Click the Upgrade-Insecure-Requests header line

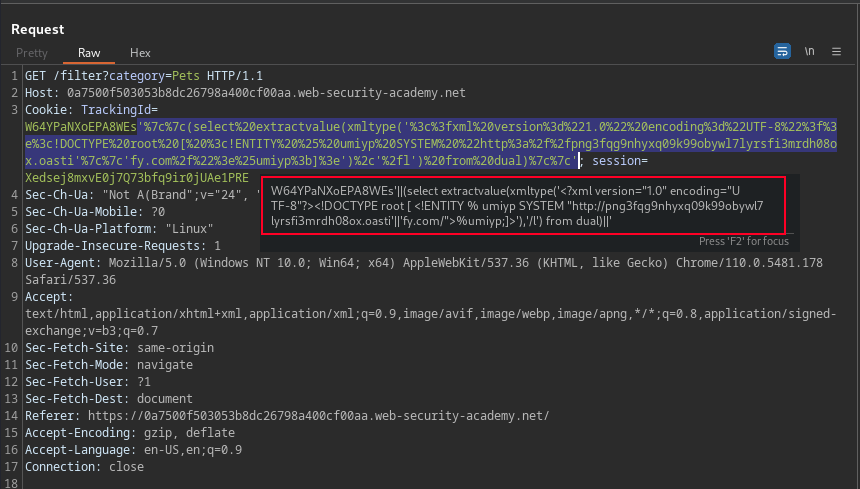click(123, 246)
